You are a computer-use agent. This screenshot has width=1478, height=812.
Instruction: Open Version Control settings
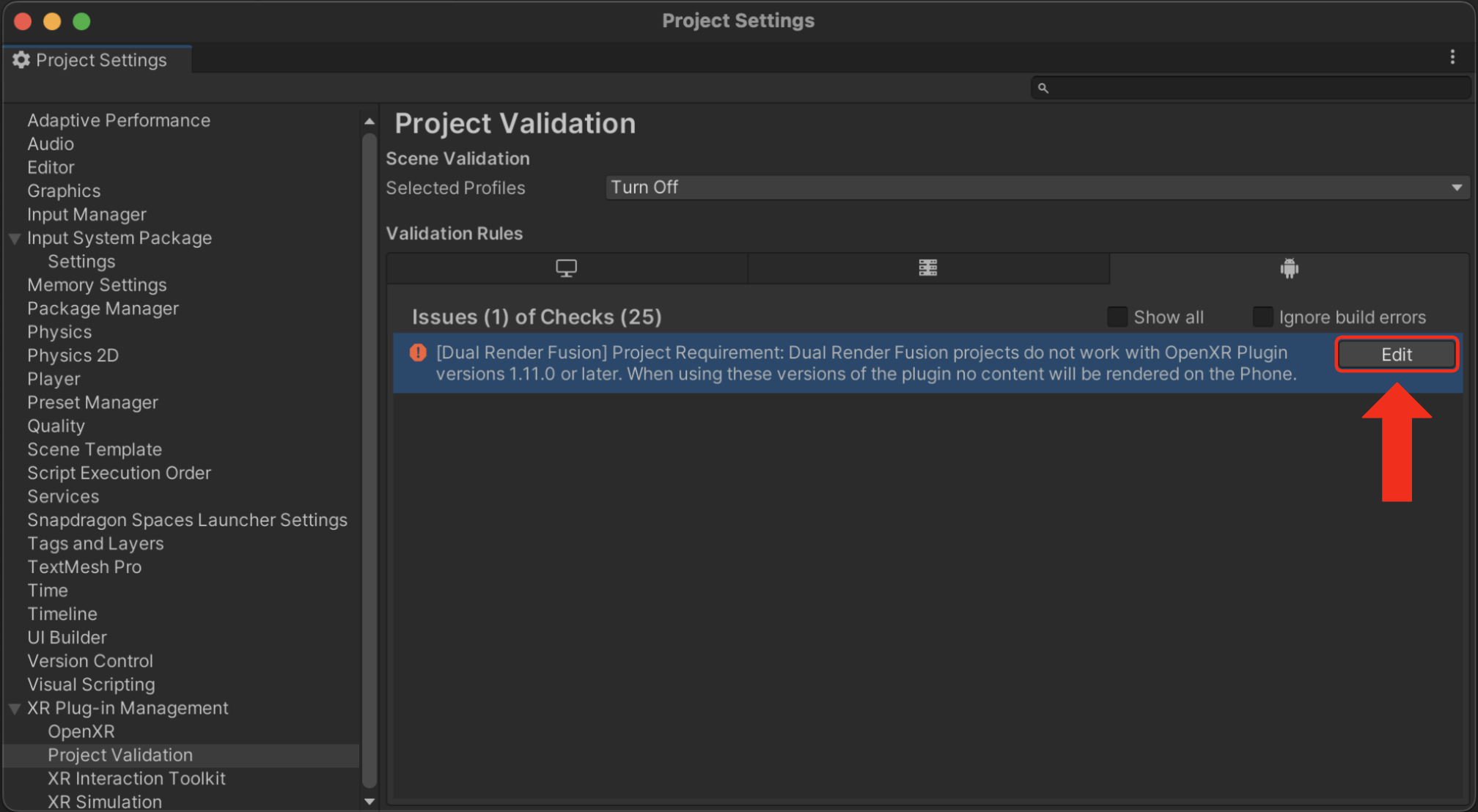click(x=90, y=660)
